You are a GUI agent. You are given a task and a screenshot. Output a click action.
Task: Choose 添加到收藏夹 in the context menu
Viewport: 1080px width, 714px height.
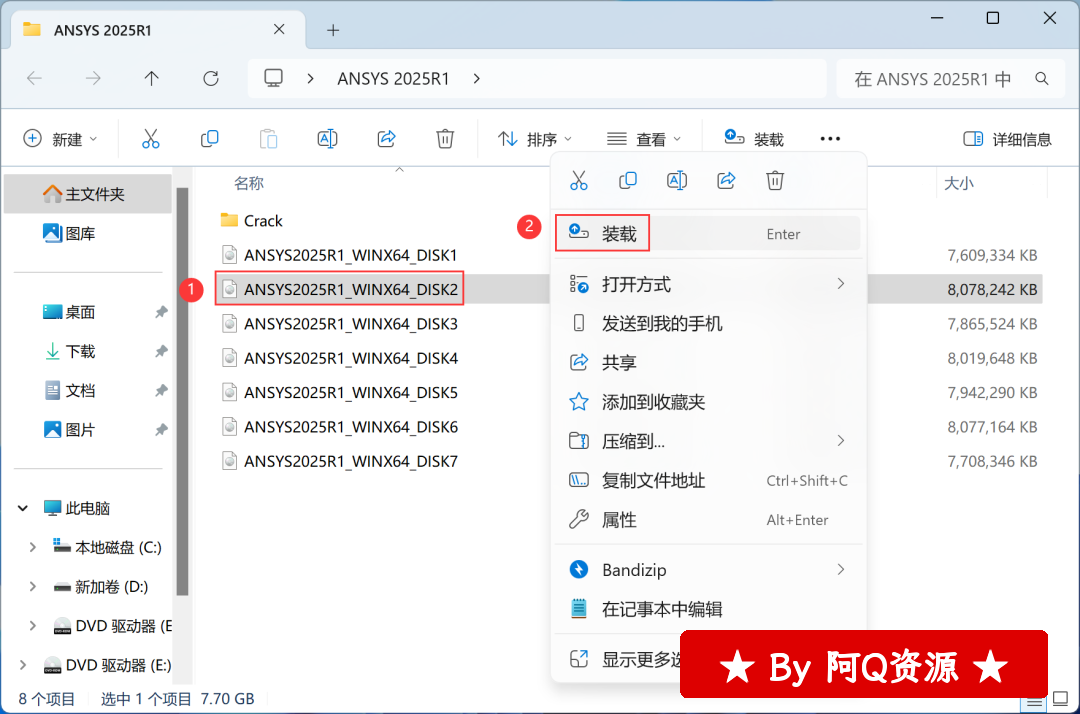point(708,401)
